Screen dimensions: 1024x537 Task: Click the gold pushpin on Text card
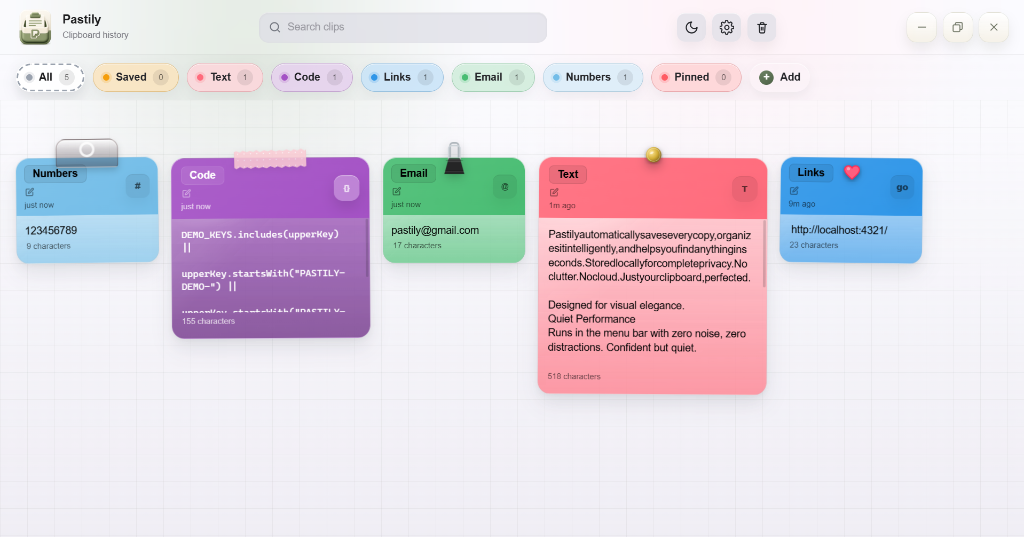pos(653,155)
